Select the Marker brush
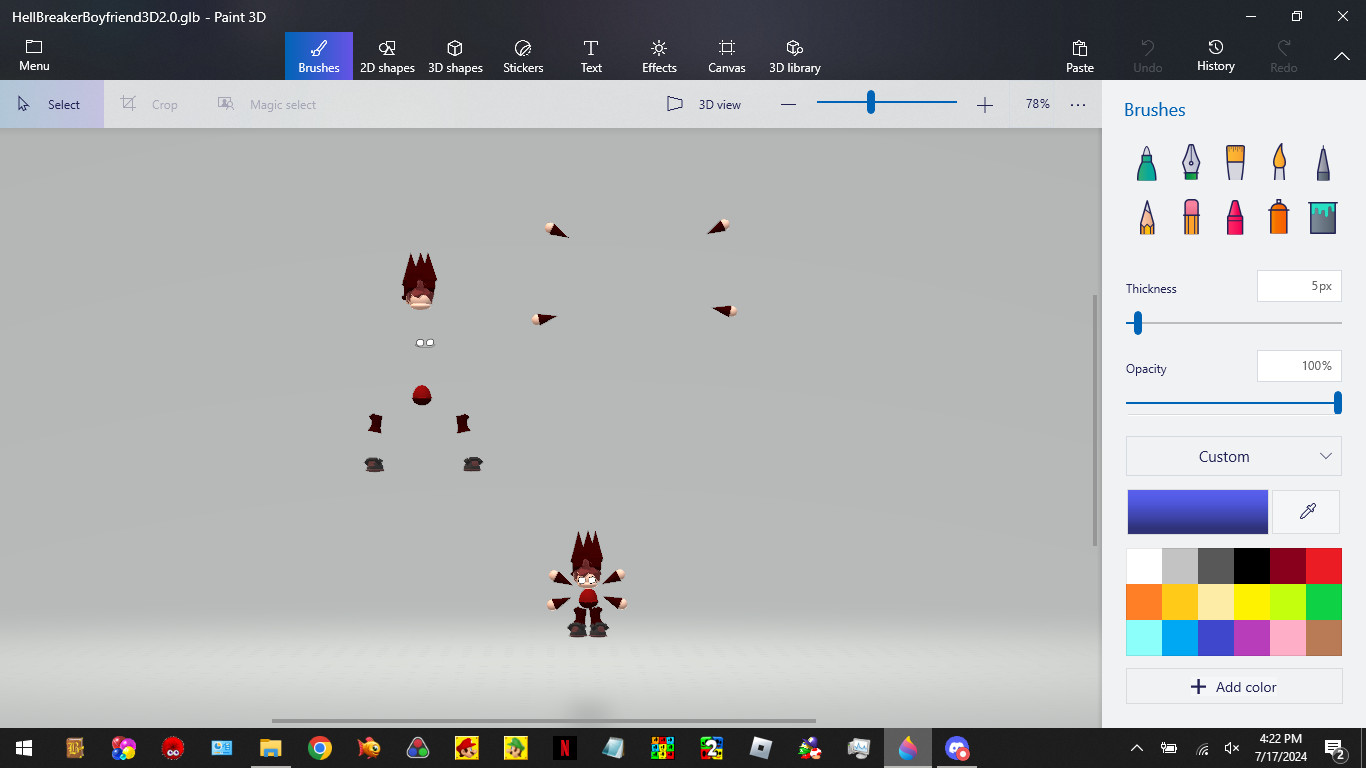 [x=1146, y=162]
